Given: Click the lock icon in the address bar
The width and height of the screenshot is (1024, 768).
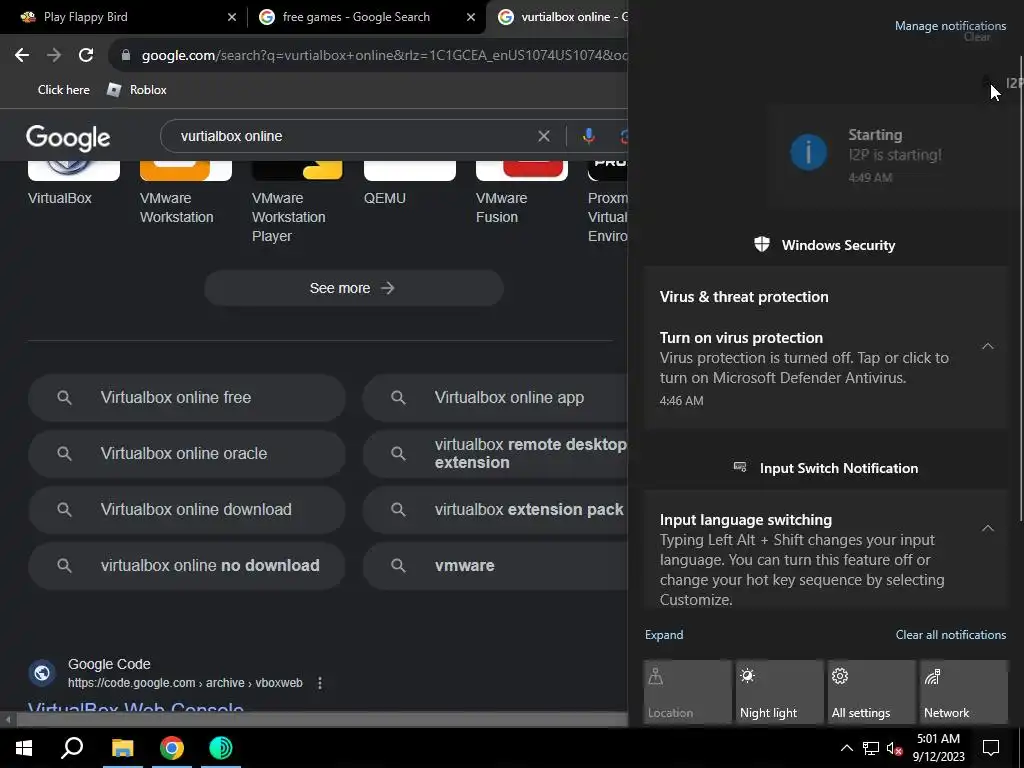Looking at the screenshot, I should (x=126, y=56).
